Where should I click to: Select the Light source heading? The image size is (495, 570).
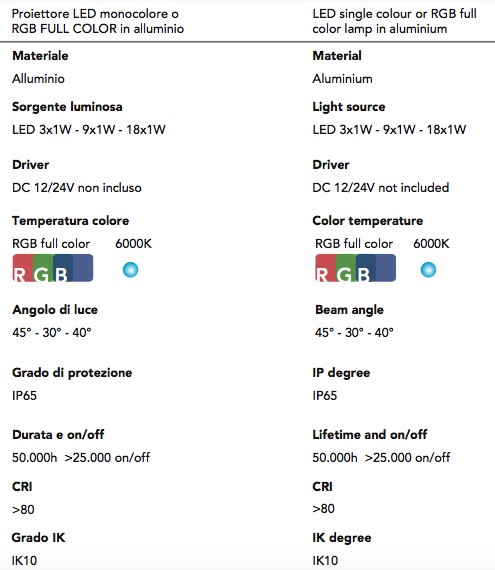[x=349, y=107]
